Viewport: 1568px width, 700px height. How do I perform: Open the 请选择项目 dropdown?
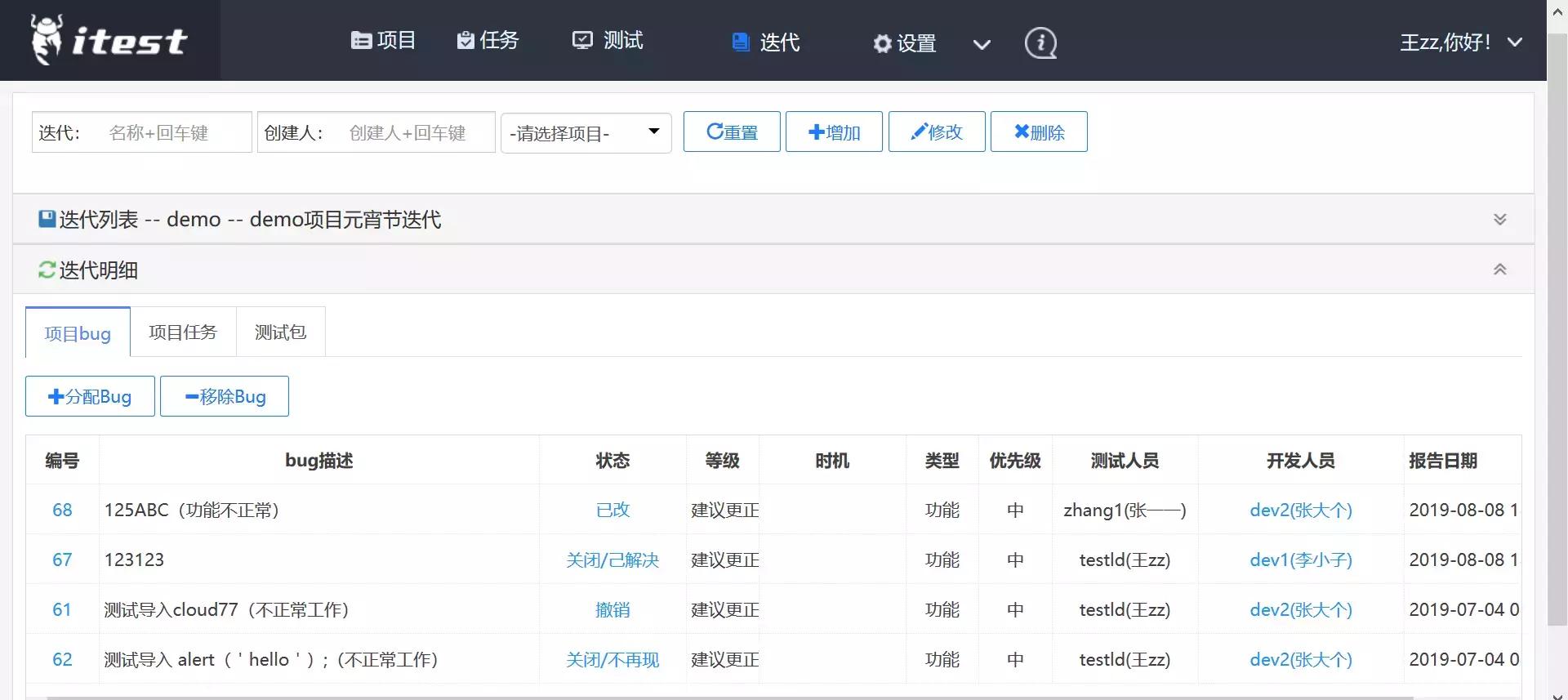click(x=586, y=133)
